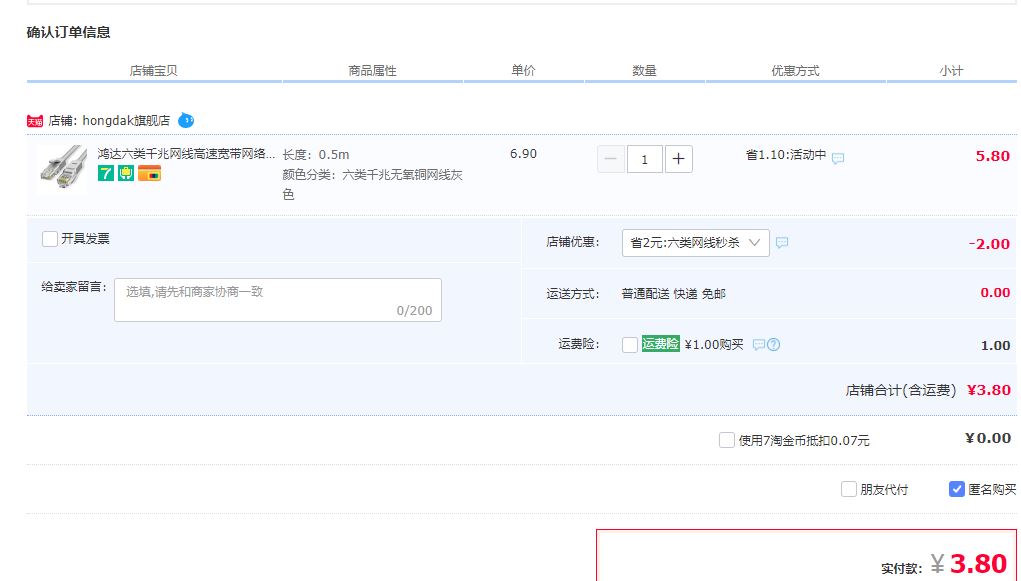The image size is (1021, 581).
Task: Click the 普通配送 快递 免邮 shipping text
Action: pos(674,294)
